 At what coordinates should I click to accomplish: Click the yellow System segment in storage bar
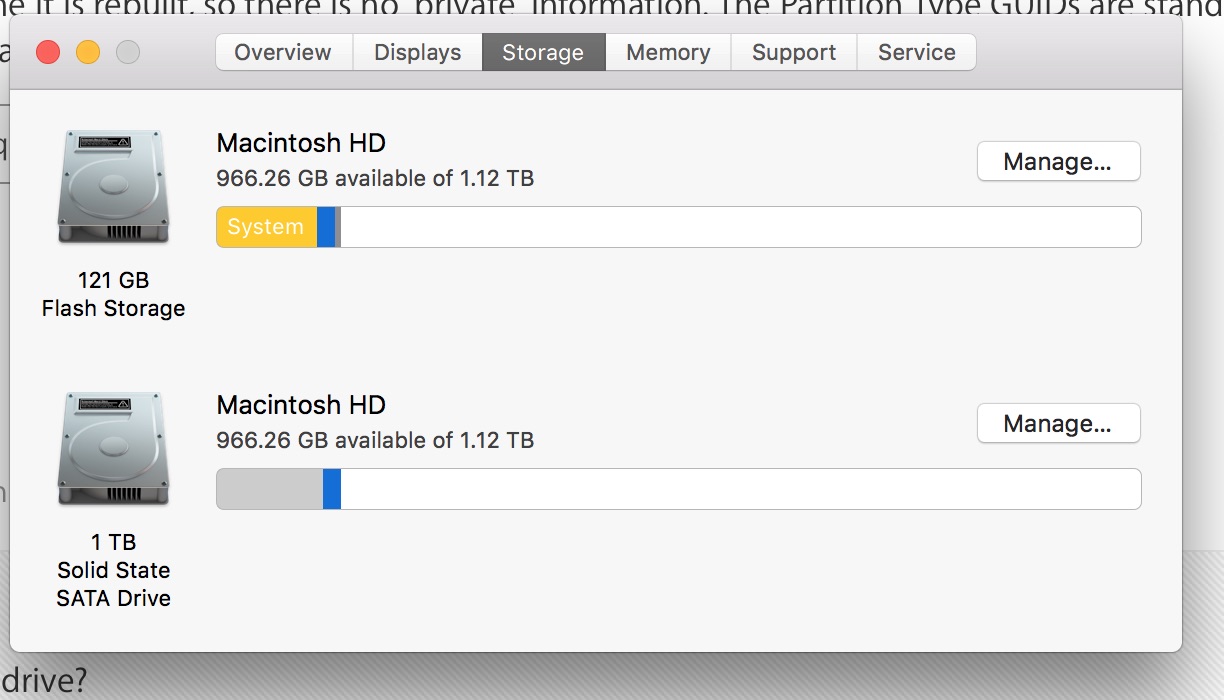(266, 227)
